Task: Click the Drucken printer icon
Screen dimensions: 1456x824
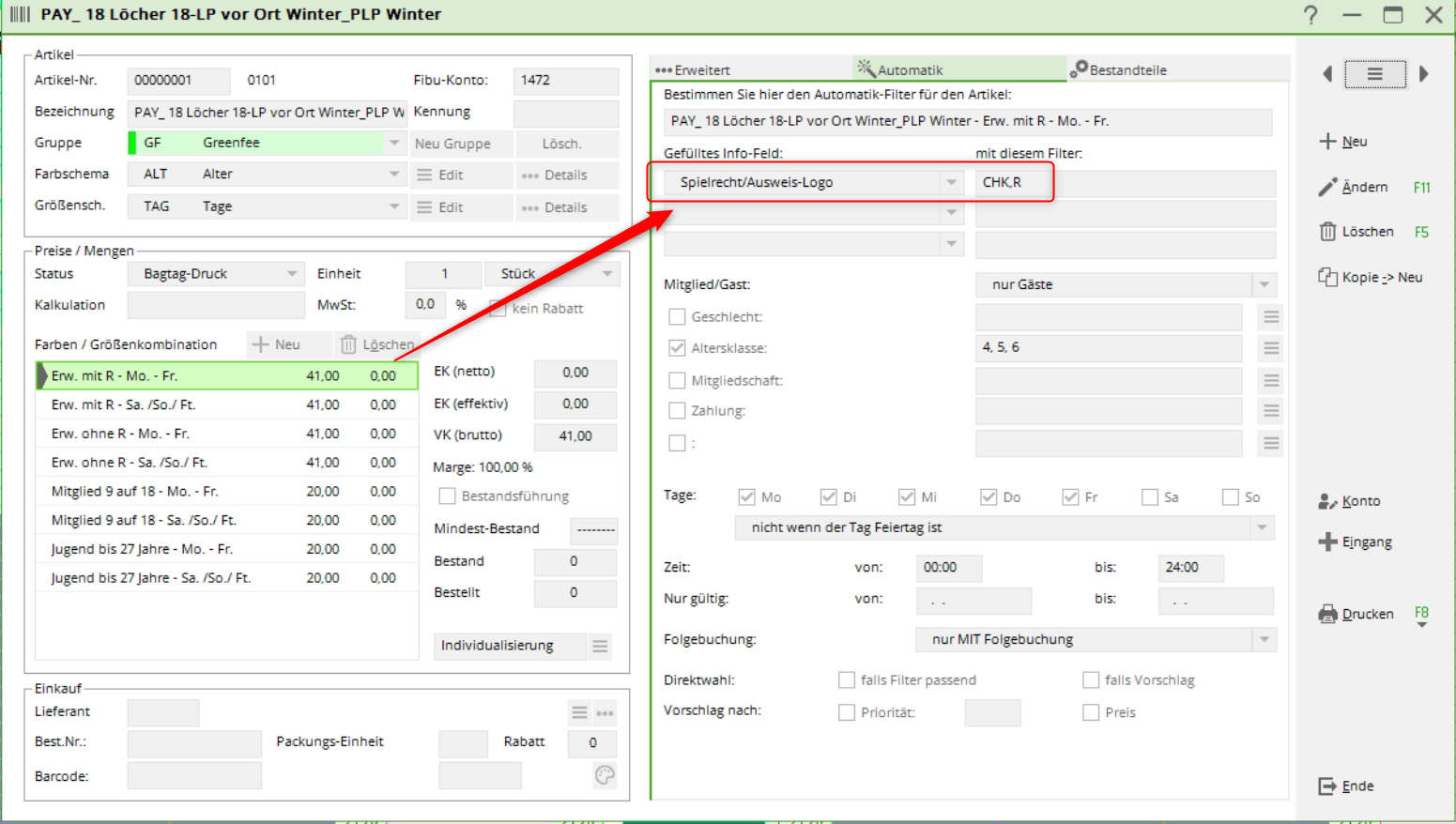Action: click(1327, 615)
